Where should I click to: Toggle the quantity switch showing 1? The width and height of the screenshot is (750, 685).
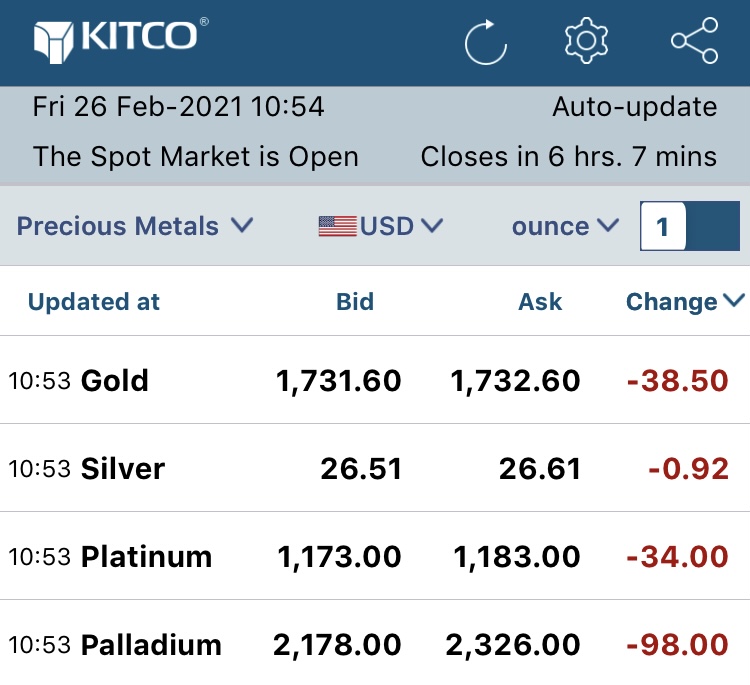pos(690,226)
